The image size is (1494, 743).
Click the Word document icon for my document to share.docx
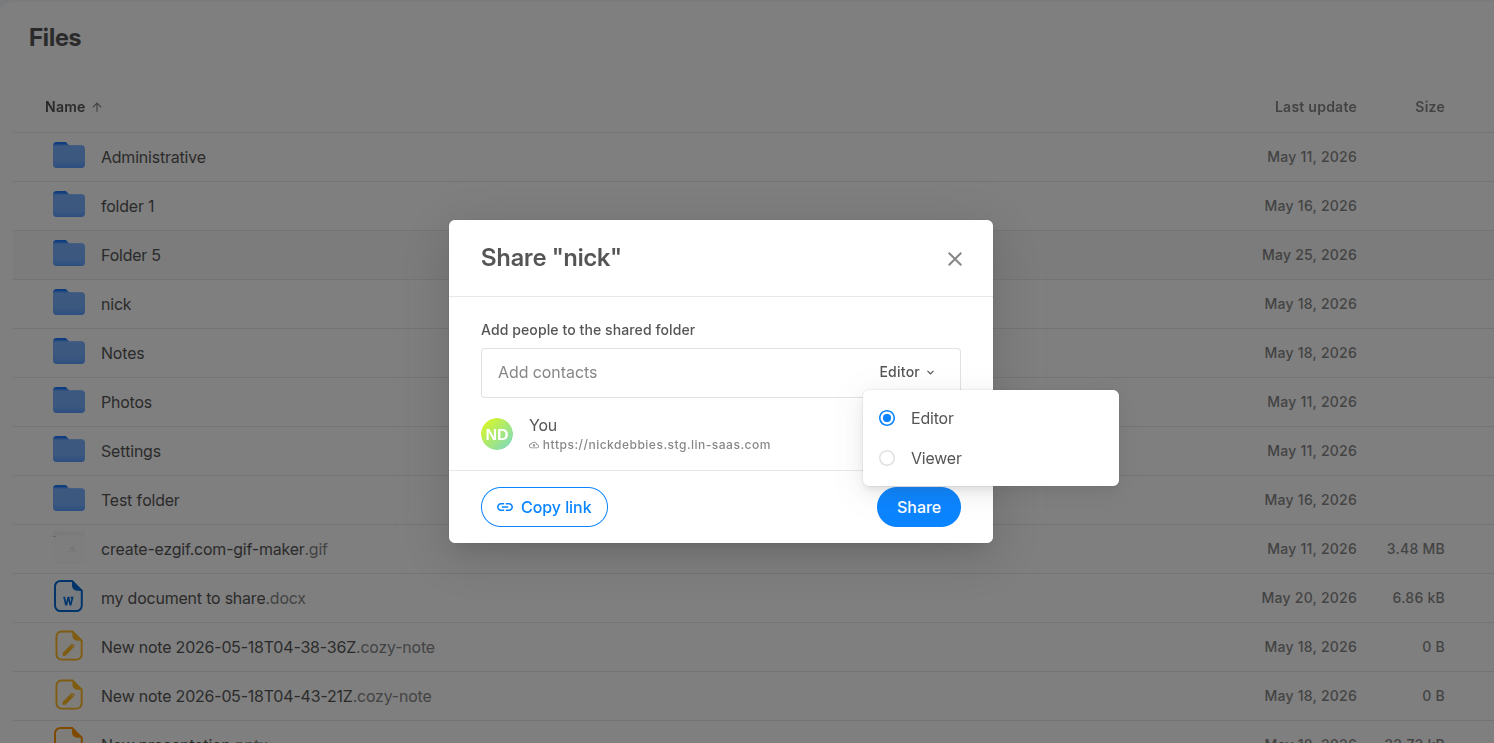(68, 597)
